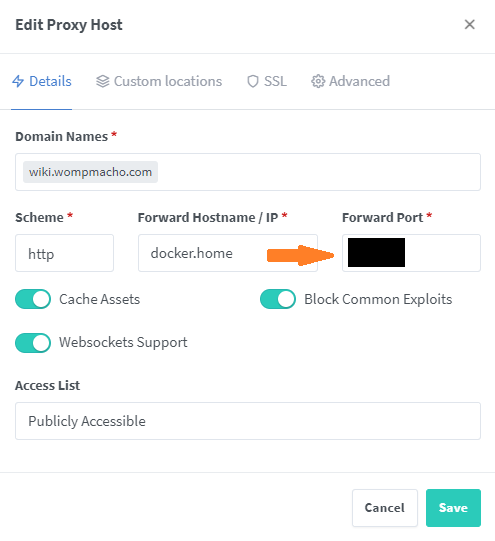
Task: Click the Forward Port input field
Action: (x=411, y=253)
